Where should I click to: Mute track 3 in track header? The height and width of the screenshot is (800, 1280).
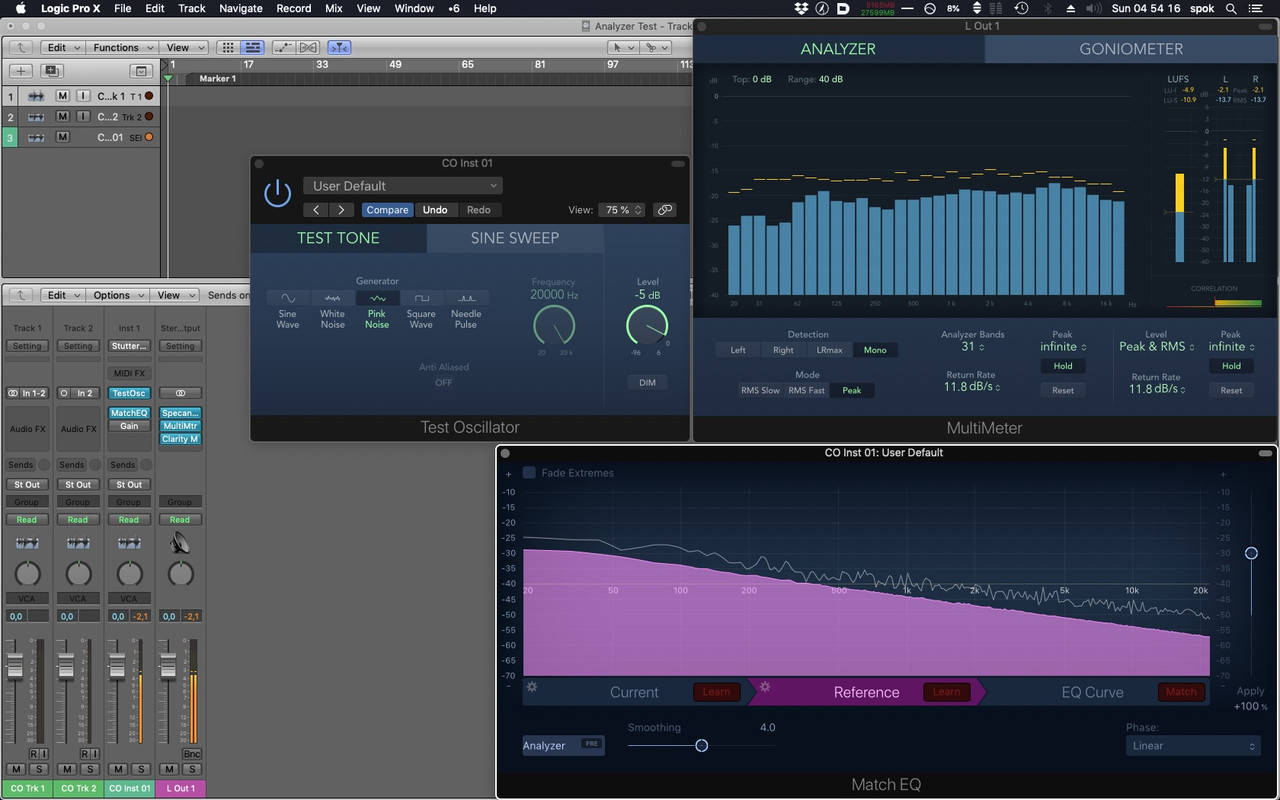[62, 137]
